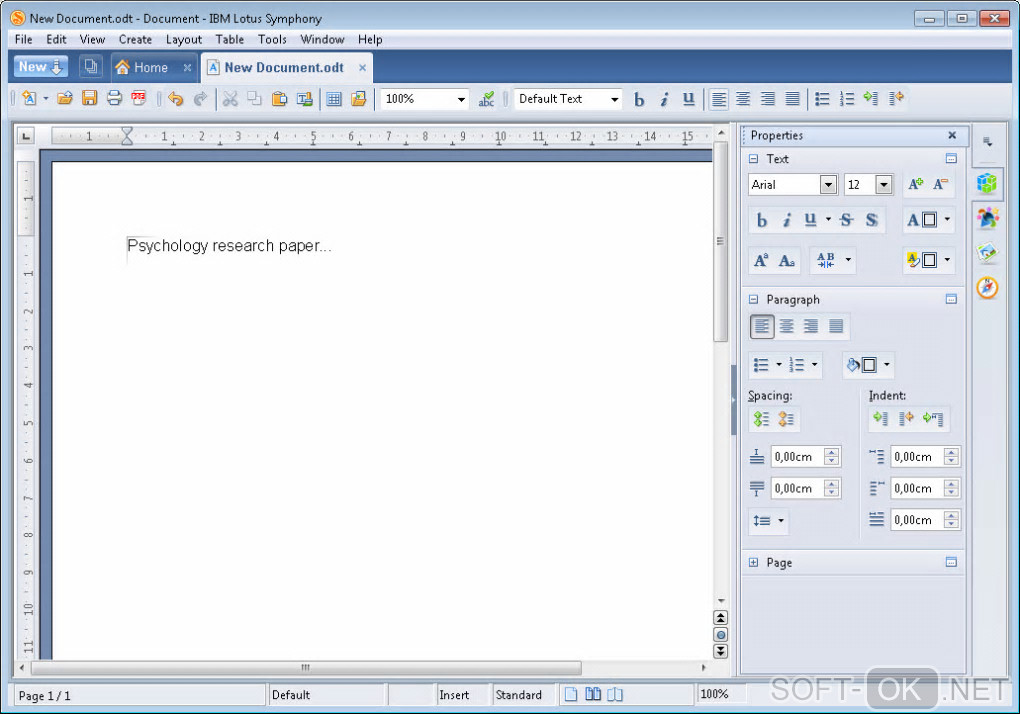The height and width of the screenshot is (714, 1020).
Task: Click the spacing above paragraph field
Action: click(x=798, y=456)
